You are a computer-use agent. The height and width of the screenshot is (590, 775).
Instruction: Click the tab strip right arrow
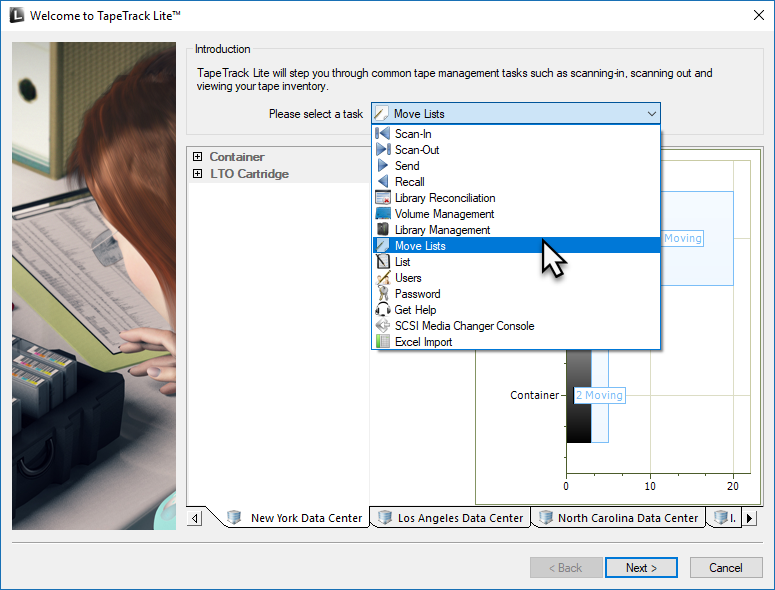[749, 518]
